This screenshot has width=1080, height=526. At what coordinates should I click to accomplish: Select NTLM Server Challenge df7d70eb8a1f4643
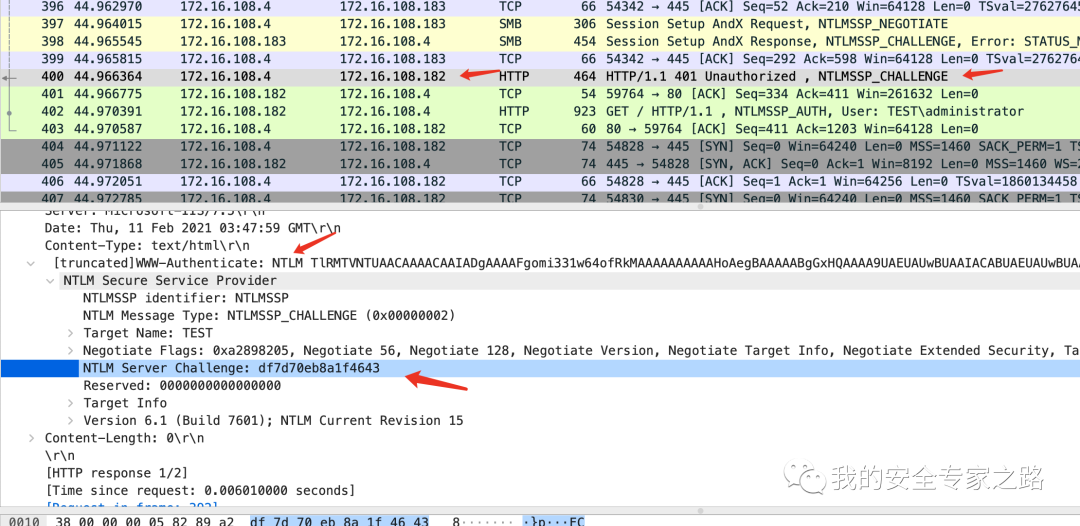(x=231, y=368)
